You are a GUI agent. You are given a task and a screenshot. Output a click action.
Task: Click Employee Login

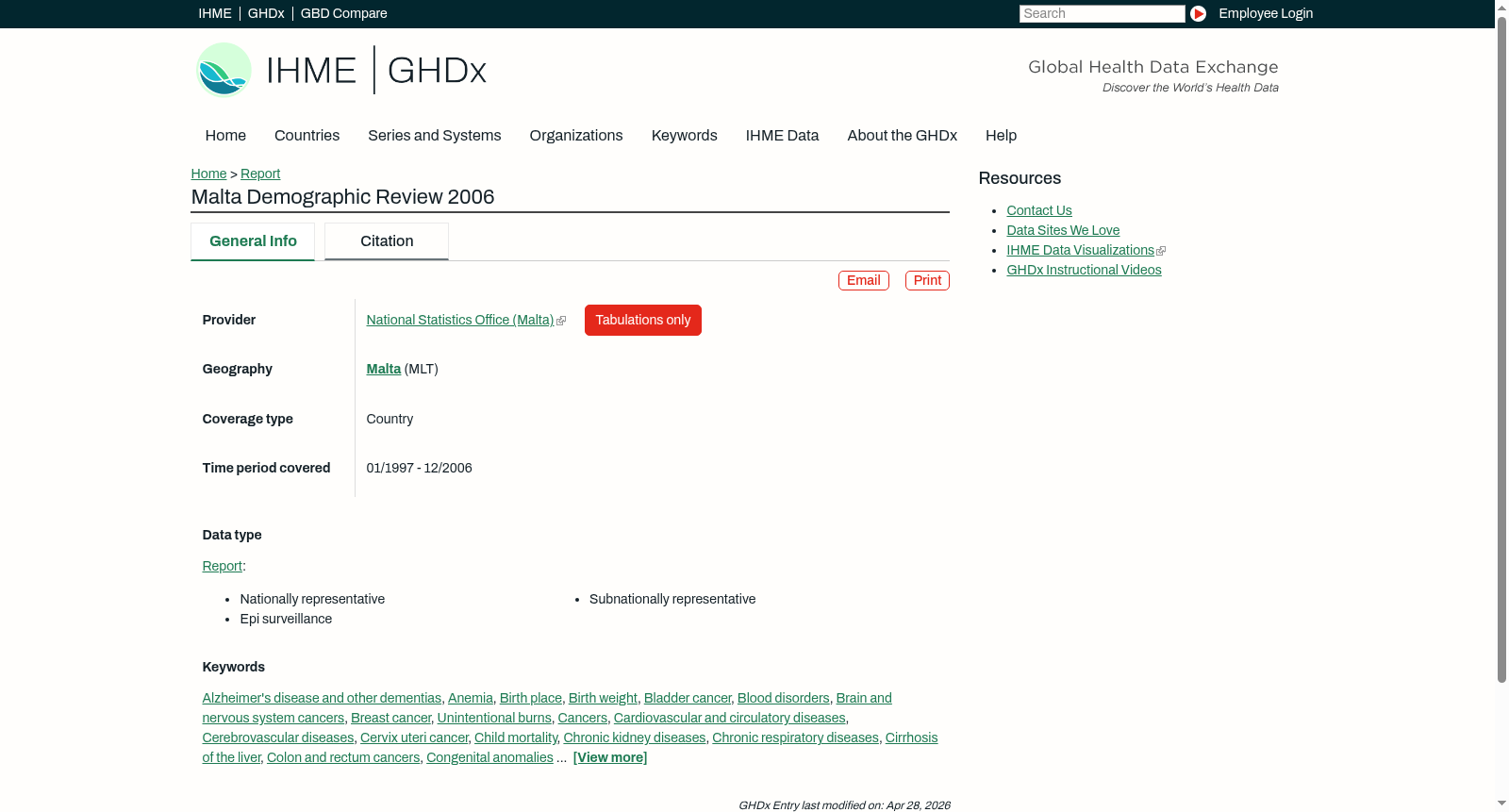pos(1266,13)
